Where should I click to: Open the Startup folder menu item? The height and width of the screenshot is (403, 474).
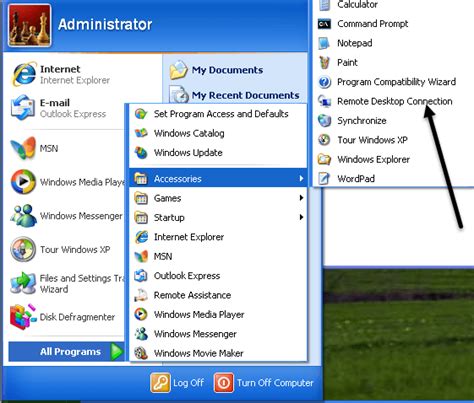click(x=218, y=217)
